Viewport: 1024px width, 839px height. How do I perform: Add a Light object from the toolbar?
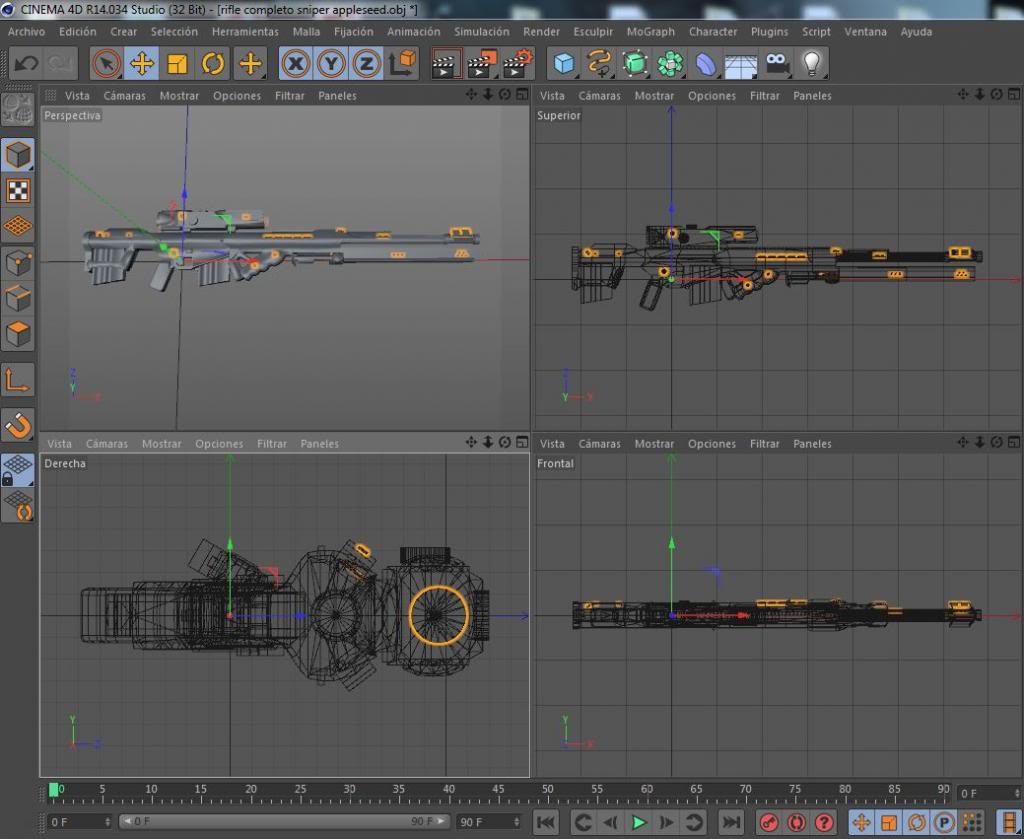point(812,64)
